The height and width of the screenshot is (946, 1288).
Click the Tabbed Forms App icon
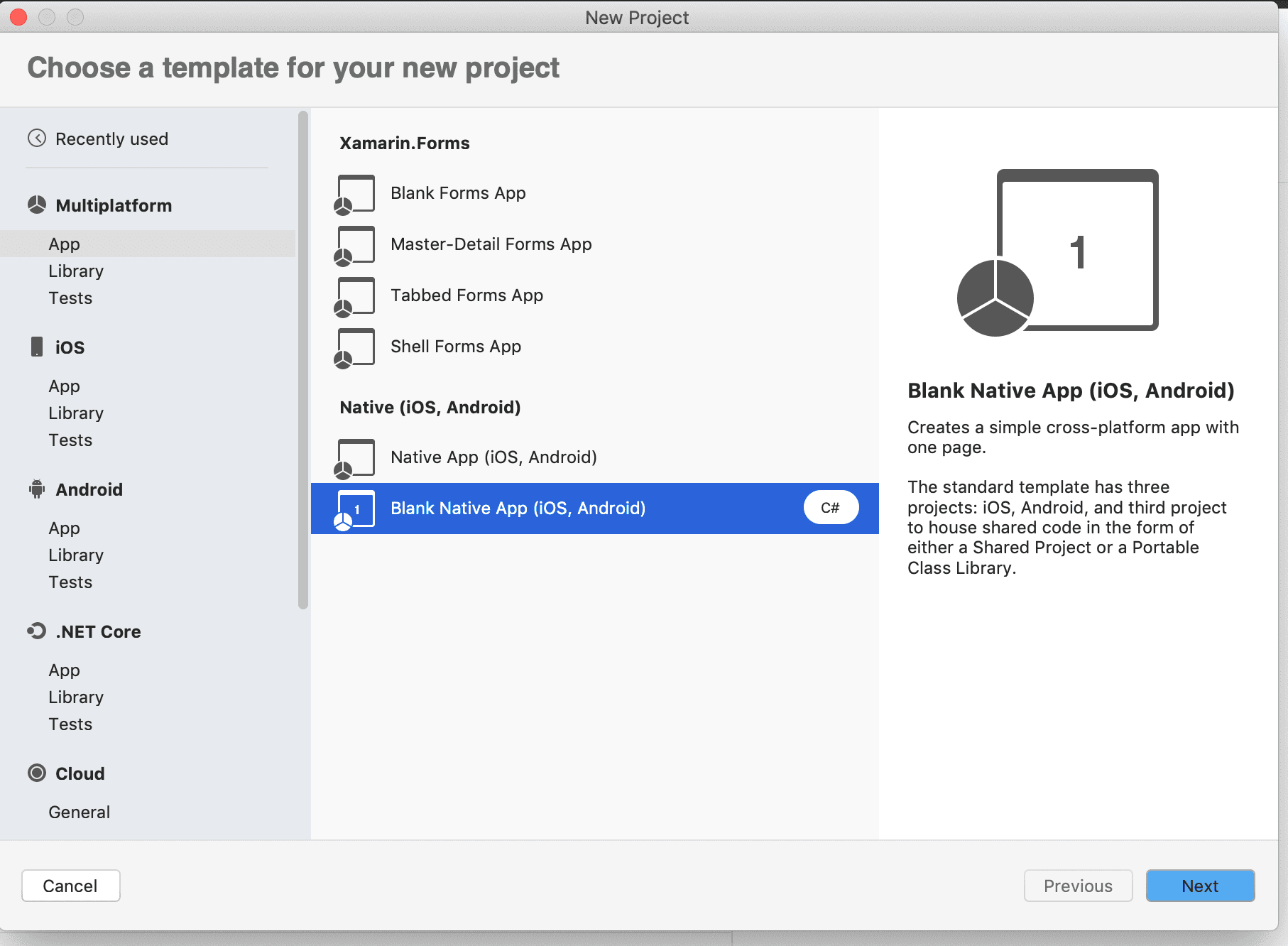355,296
